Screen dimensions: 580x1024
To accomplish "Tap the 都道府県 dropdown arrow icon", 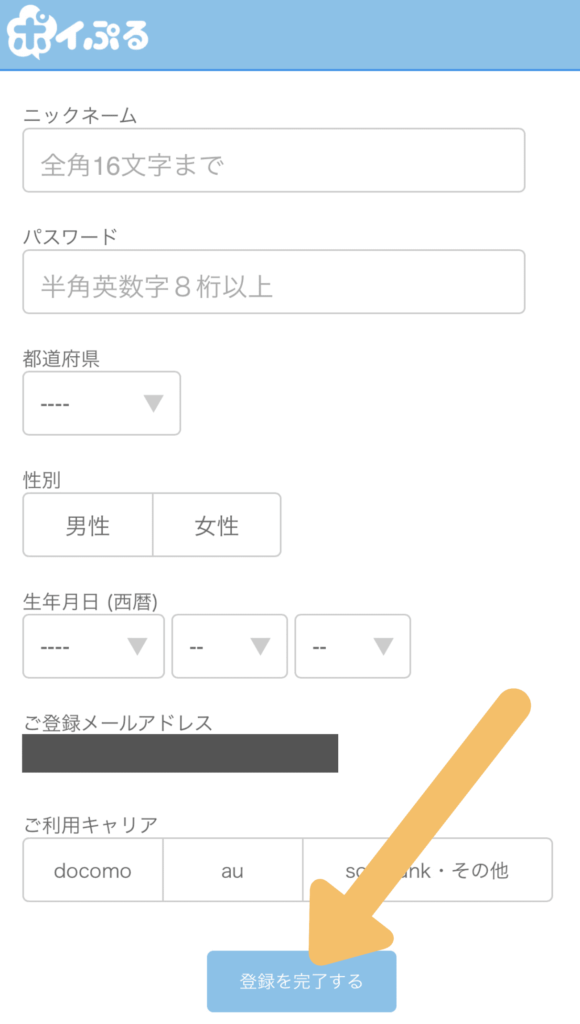I will pyautogui.click(x=153, y=404).
